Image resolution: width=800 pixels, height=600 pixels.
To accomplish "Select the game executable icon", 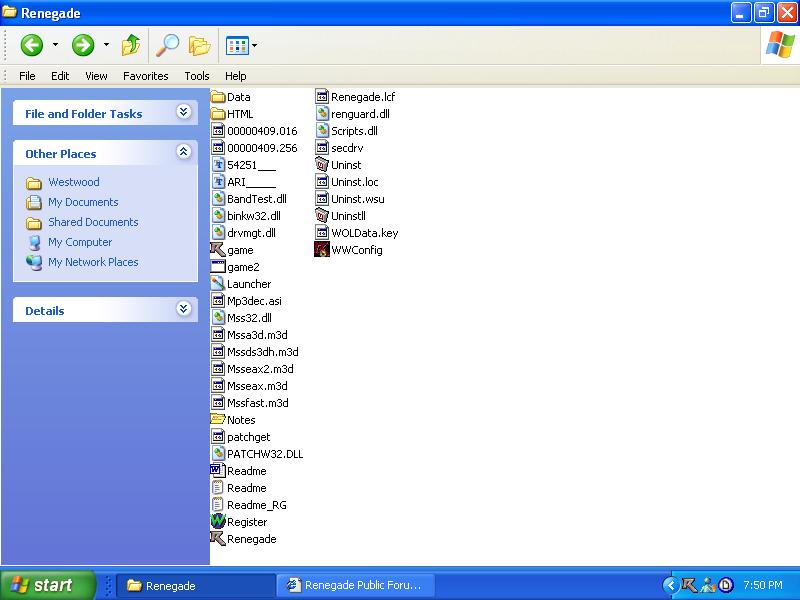I will (218, 250).
